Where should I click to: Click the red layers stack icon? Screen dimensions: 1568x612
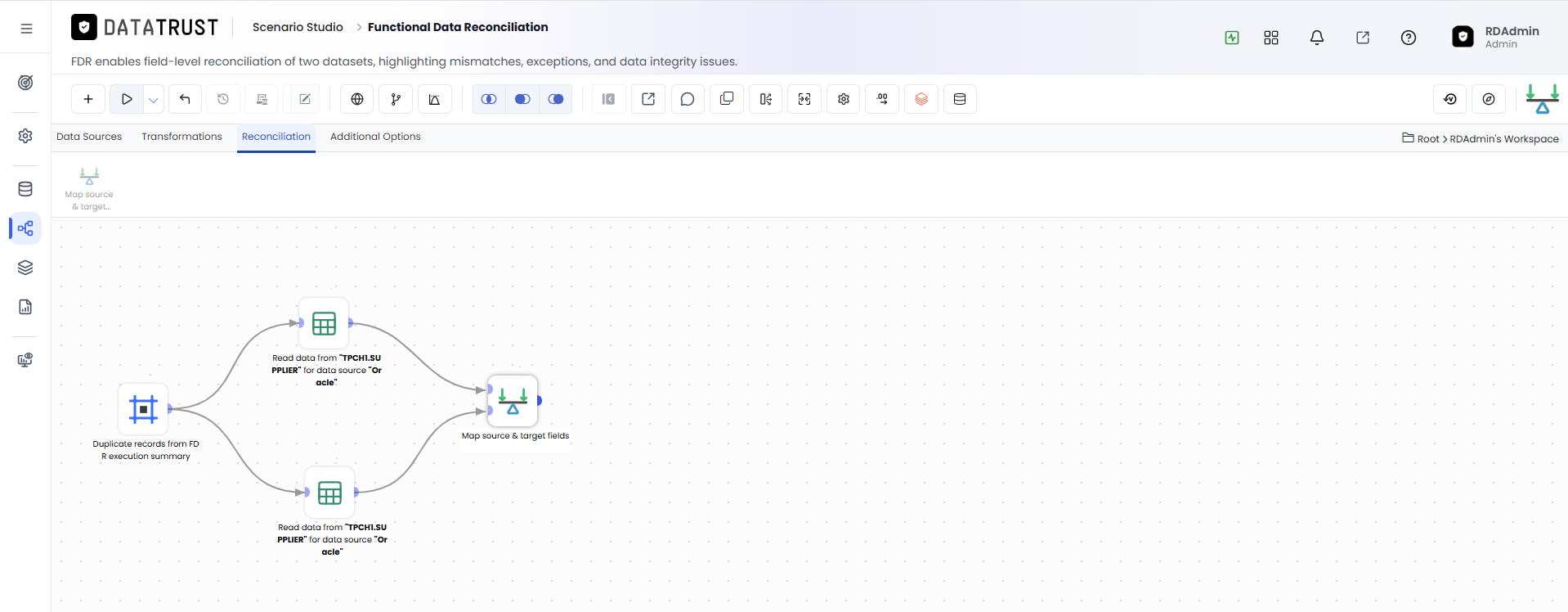click(x=921, y=99)
